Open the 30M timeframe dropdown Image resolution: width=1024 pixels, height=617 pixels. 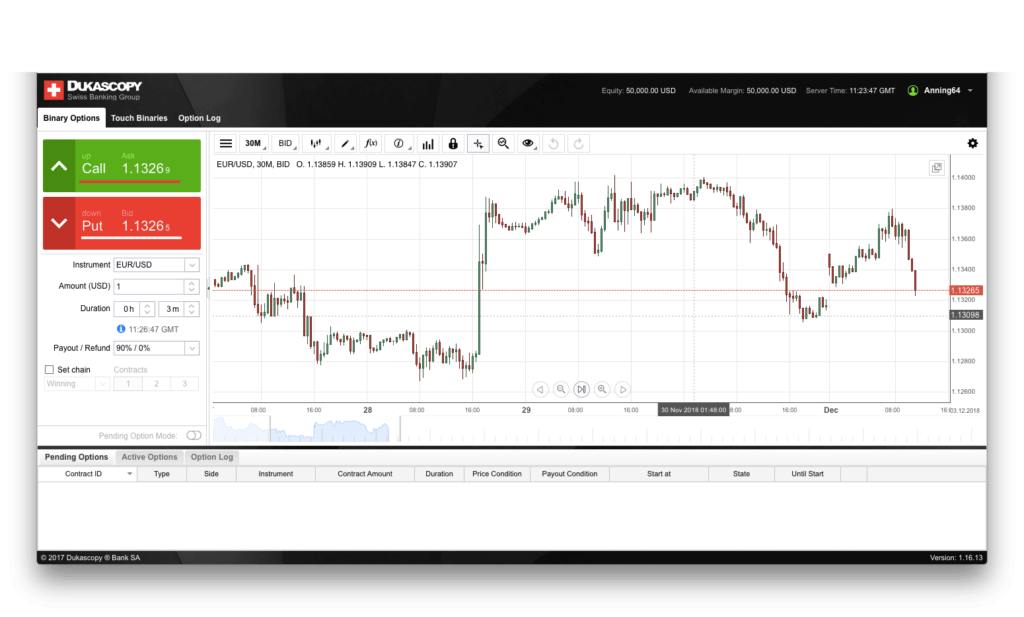tap(254, 144)
